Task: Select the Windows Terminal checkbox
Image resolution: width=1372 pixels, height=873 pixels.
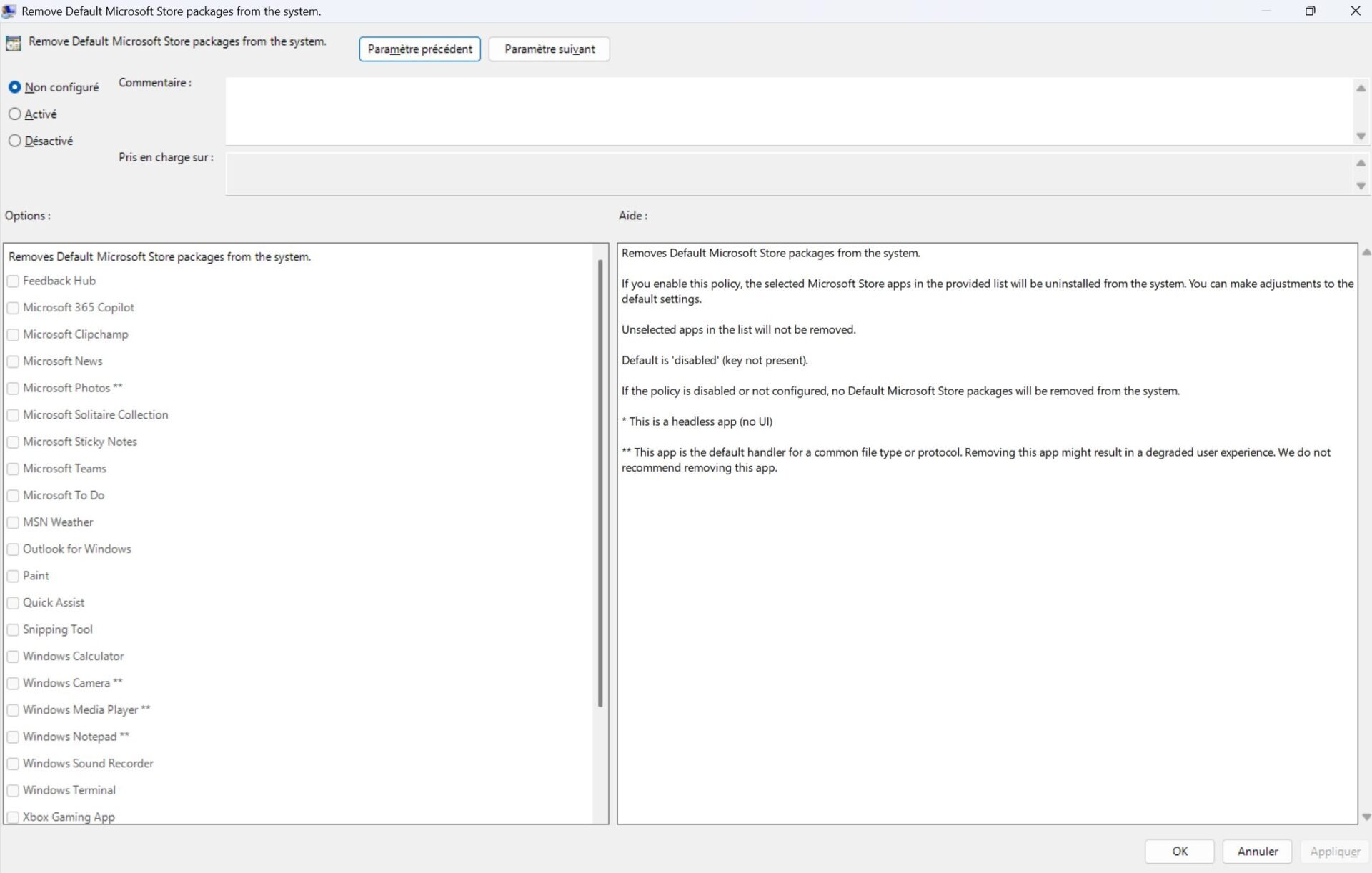Action: pyautogui.click(x=13, y=790)
